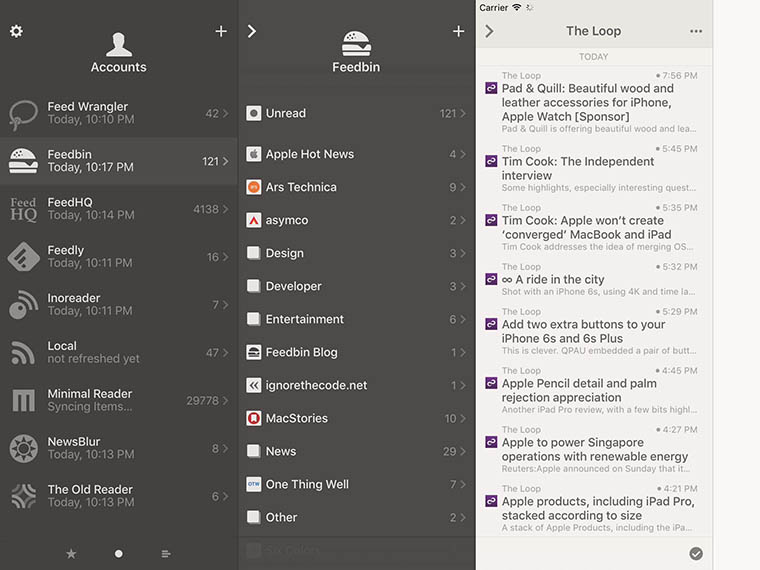Viewport: 760px width, 570px height.
Task: Show unread items with dot filter
Action: click(x=119, y=554)
